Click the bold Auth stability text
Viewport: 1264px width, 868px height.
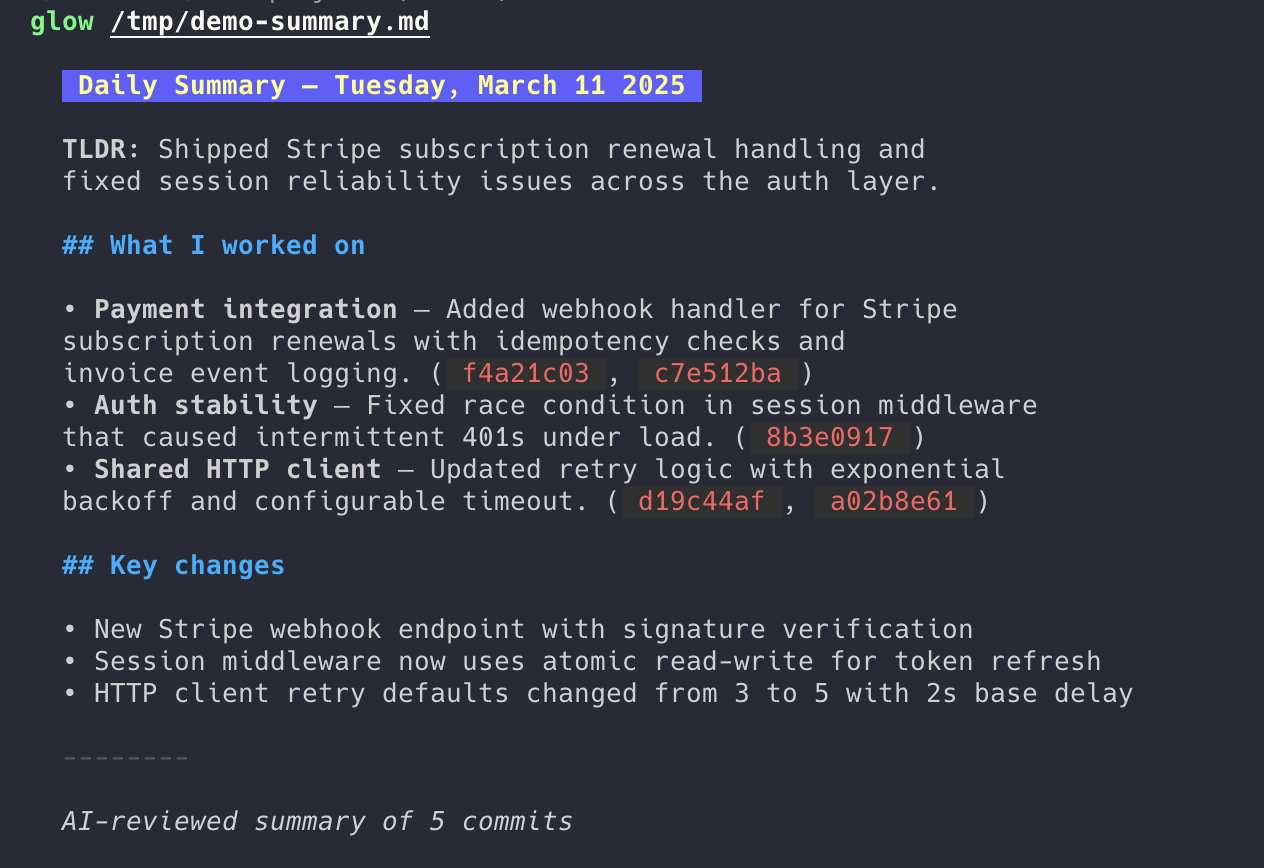pos(205,405)
